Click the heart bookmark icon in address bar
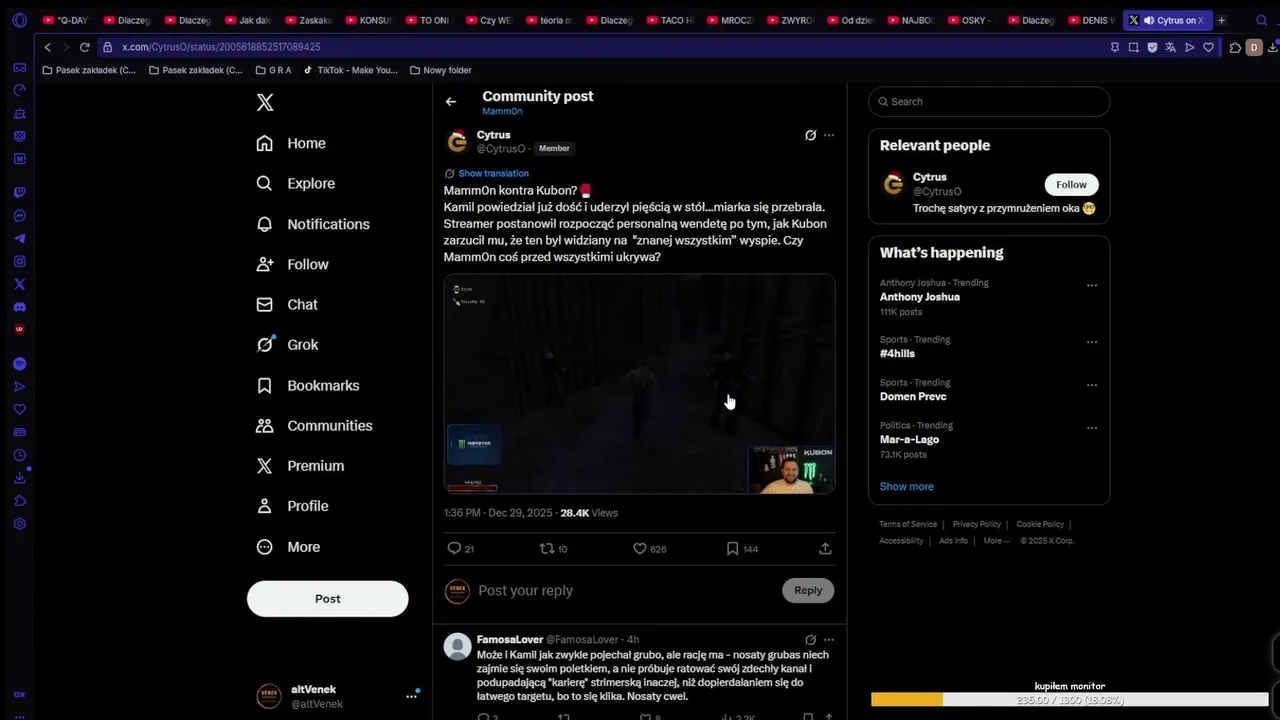The height and width of the screenshot is (720, 1280). coord(1208,47)
